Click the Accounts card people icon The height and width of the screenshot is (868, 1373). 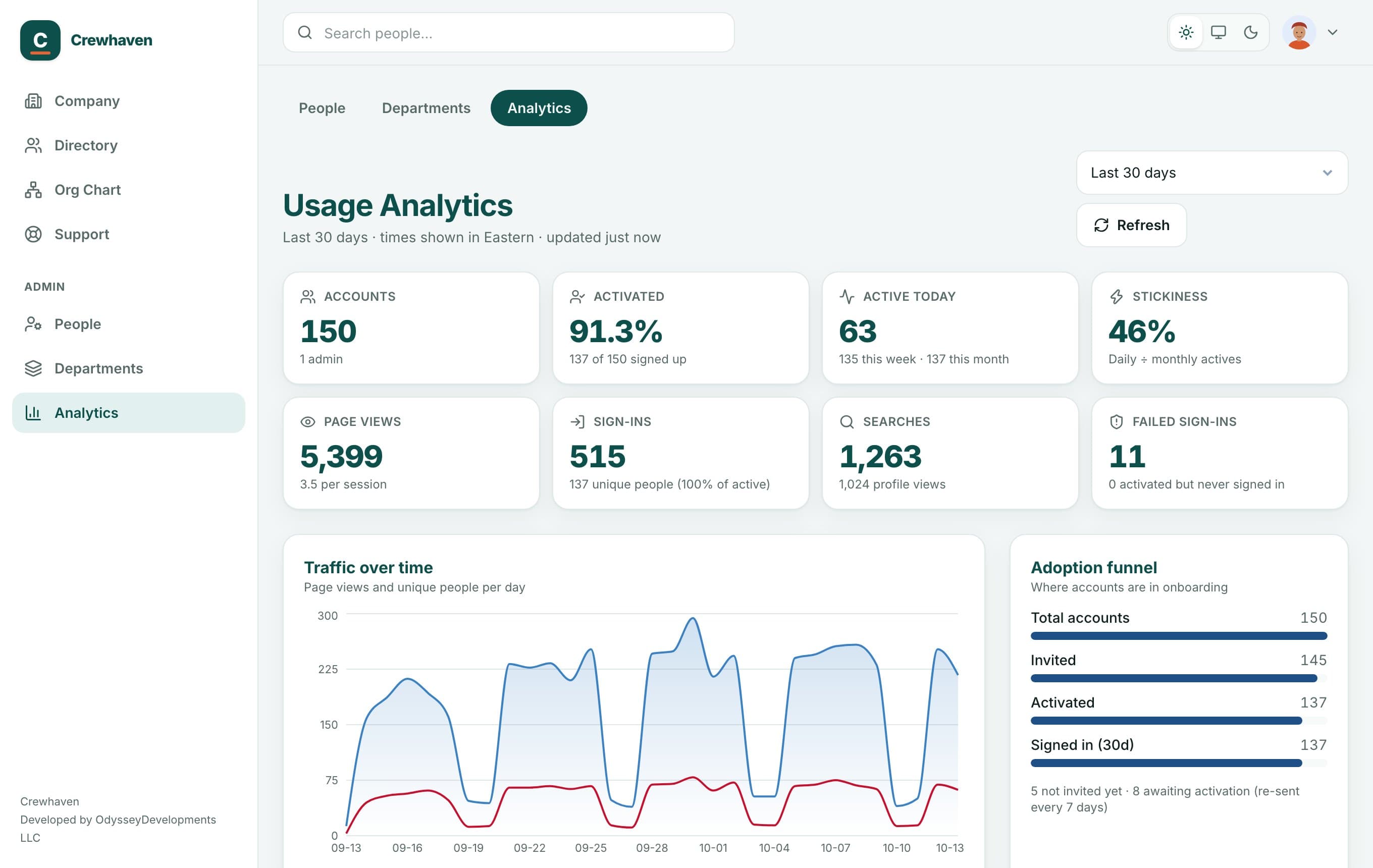coord(308,296)
